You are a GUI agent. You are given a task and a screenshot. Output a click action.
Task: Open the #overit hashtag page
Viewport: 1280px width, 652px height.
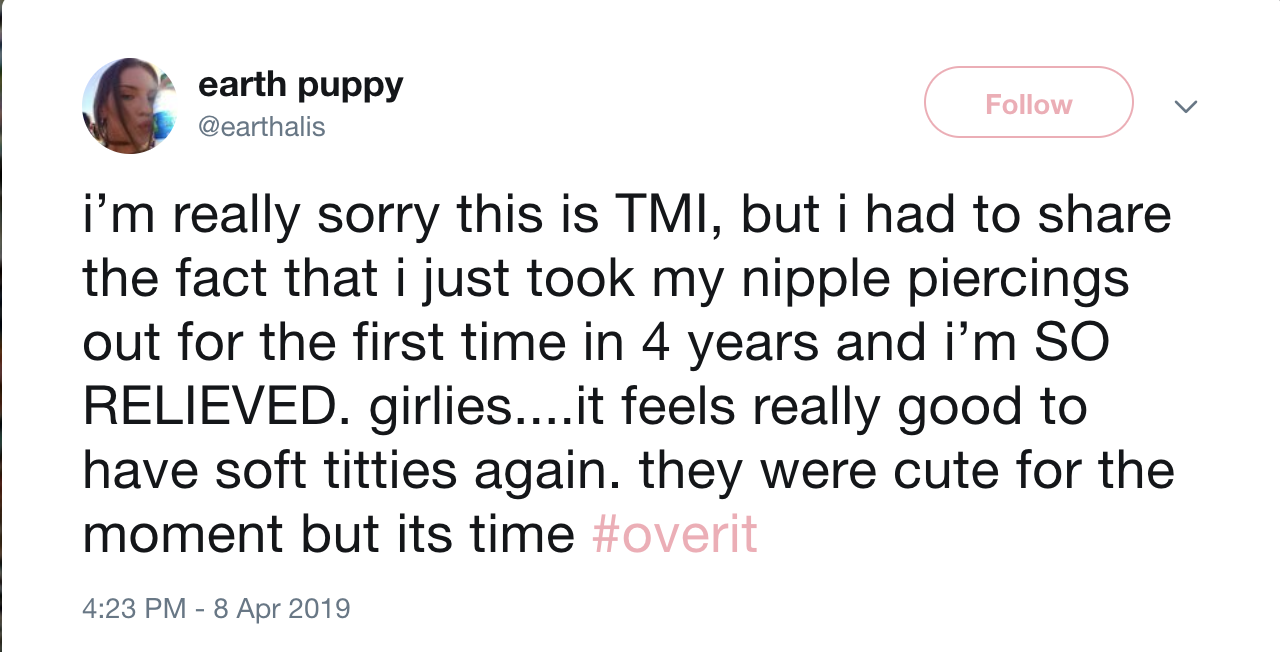pyautogui.click(x=676, y=534)
